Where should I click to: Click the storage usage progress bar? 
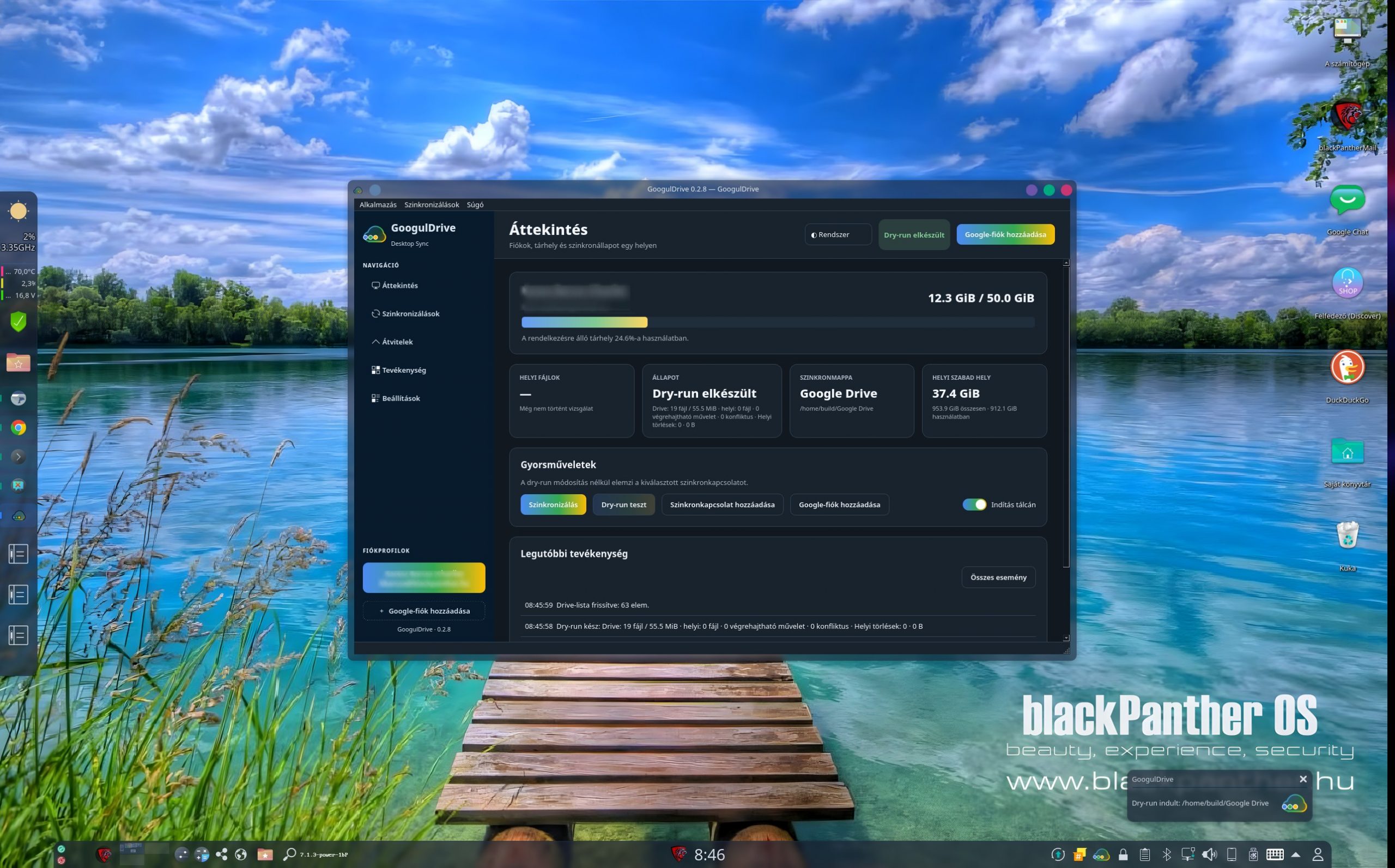pyautogui.click(x=778, y=322)
